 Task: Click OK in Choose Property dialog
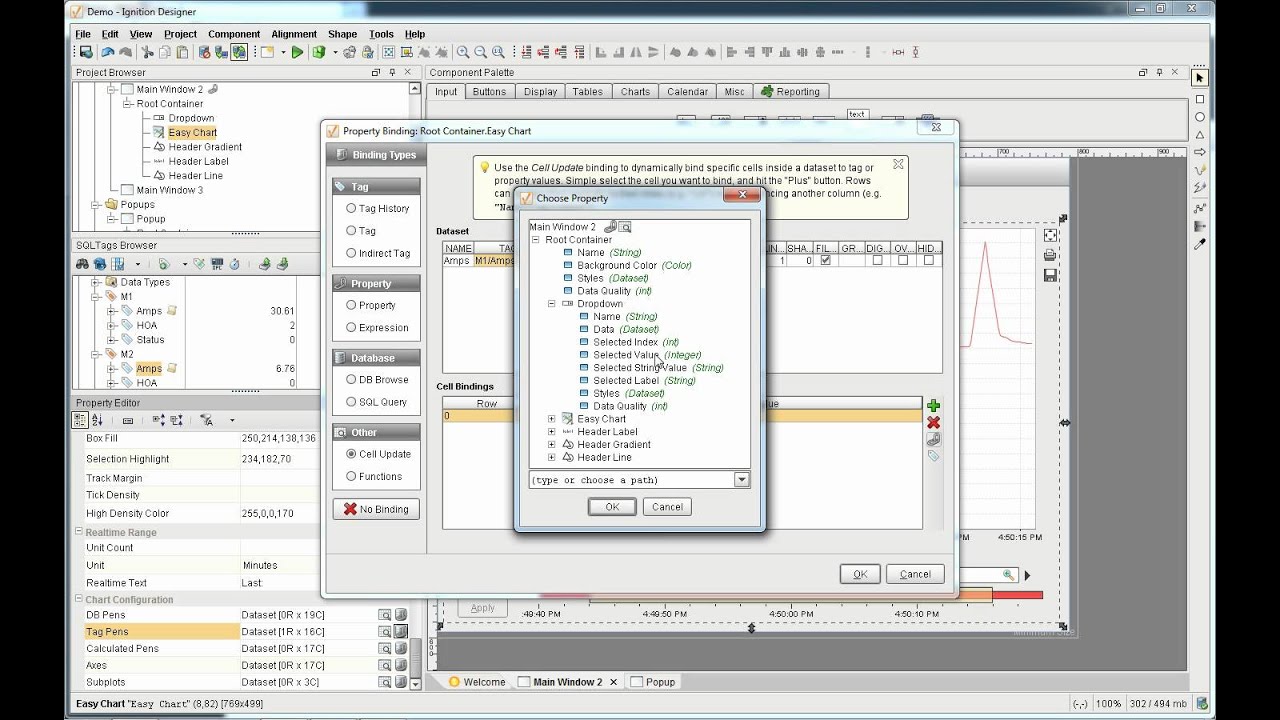pos(612,507)
